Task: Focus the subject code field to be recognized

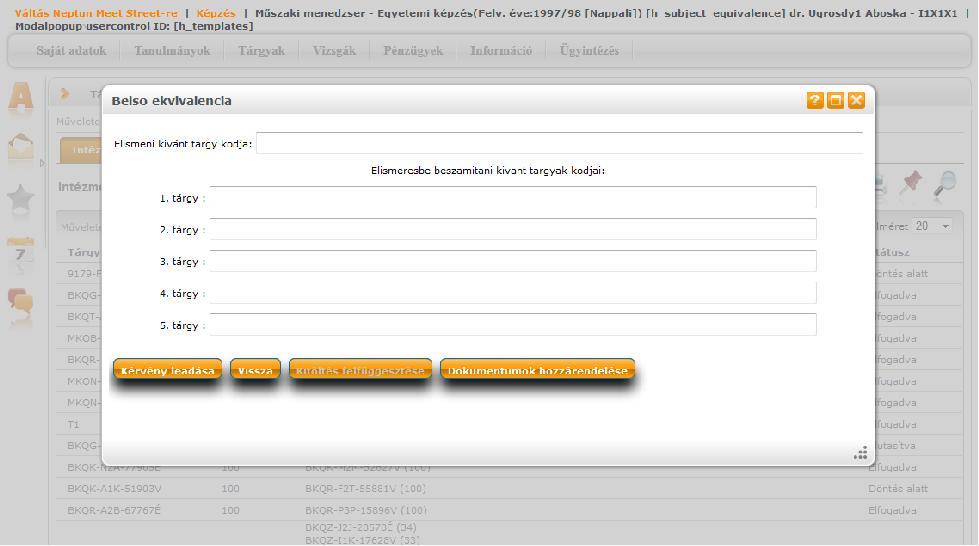Action: point(559,143)
